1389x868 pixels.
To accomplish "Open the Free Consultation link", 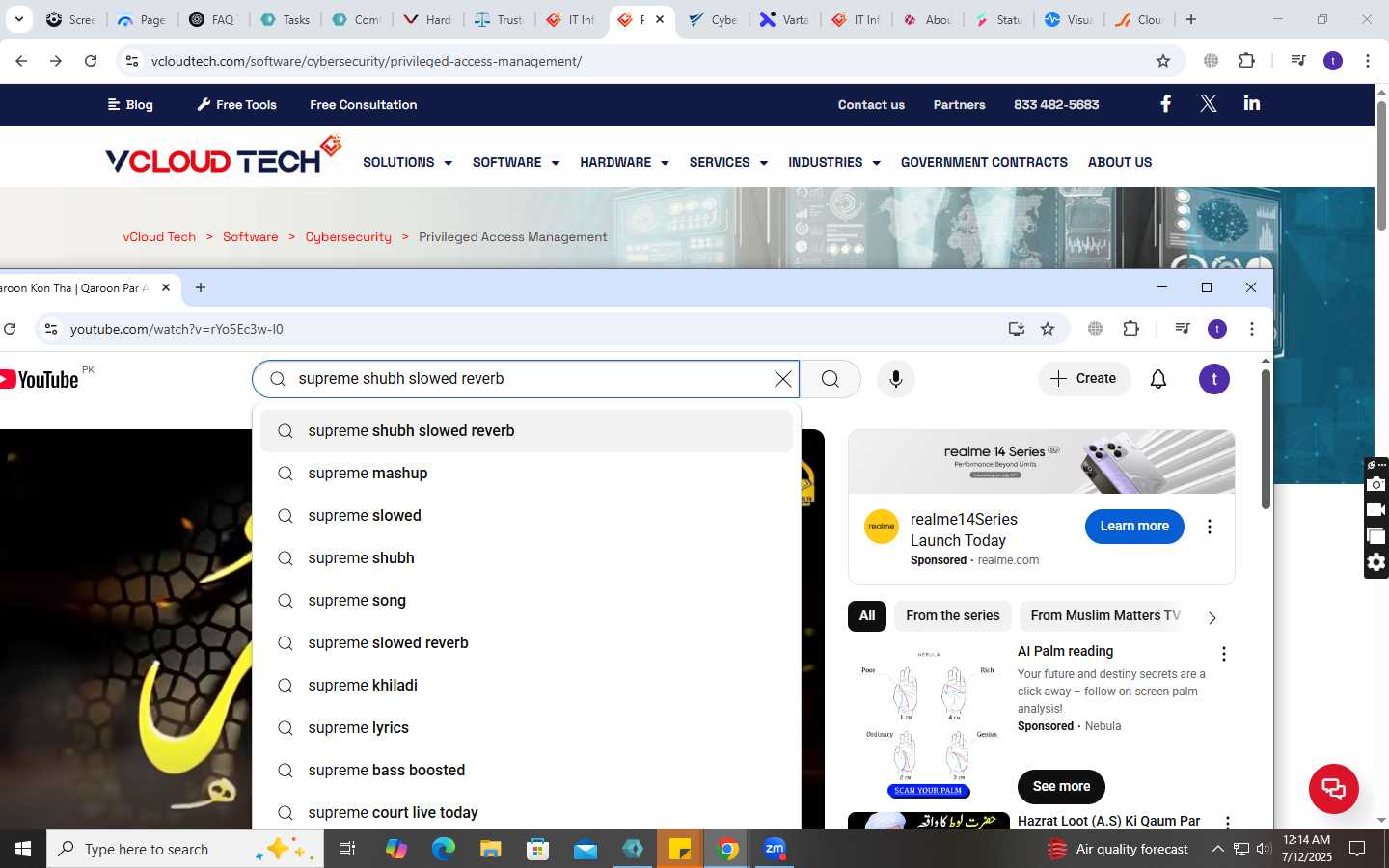I will (x=364, y=105).
